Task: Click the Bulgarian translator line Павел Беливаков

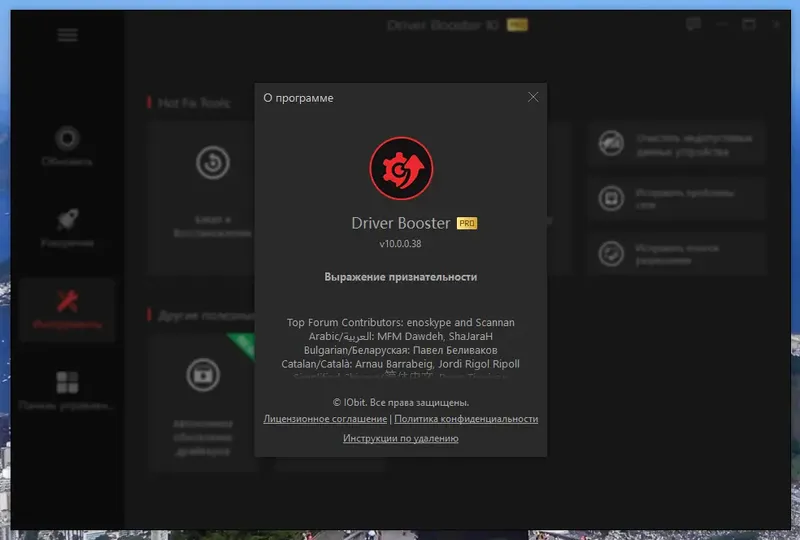Action: tap(401, 350)
